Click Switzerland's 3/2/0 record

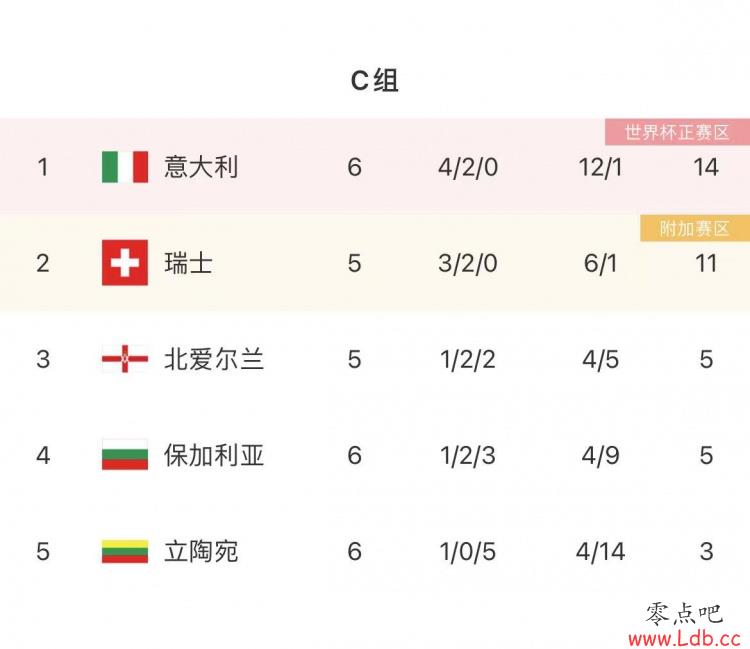point(468,263)
